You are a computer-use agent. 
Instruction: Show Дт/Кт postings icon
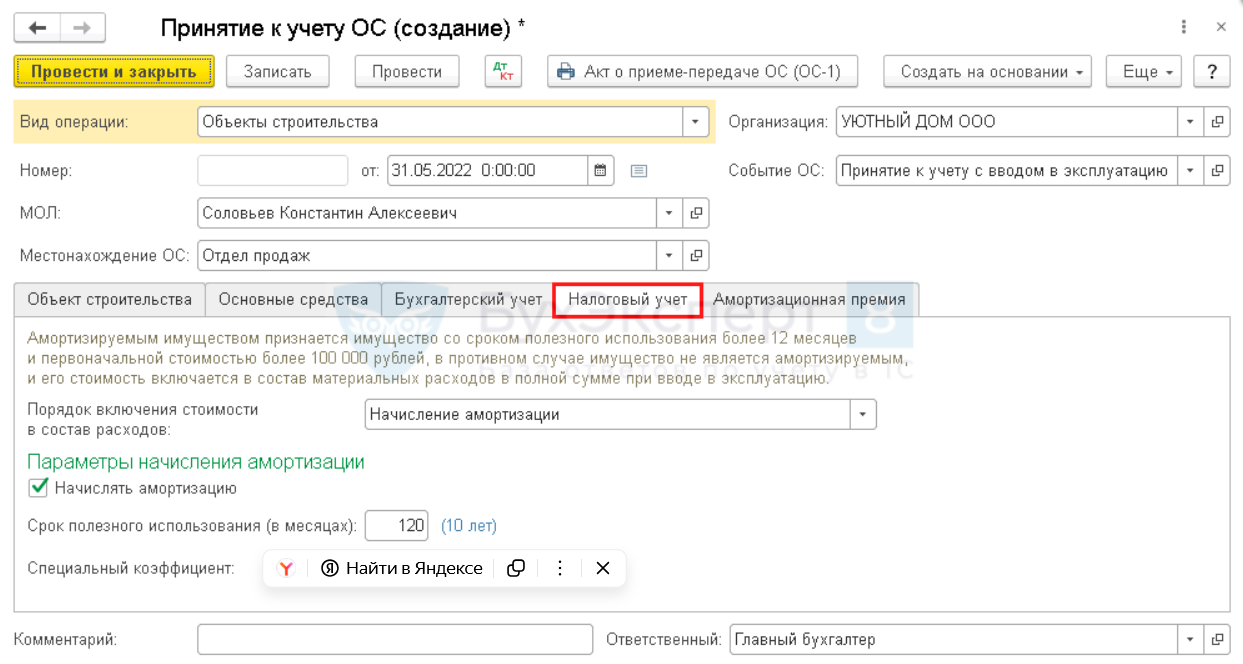(x=504, y=72)
